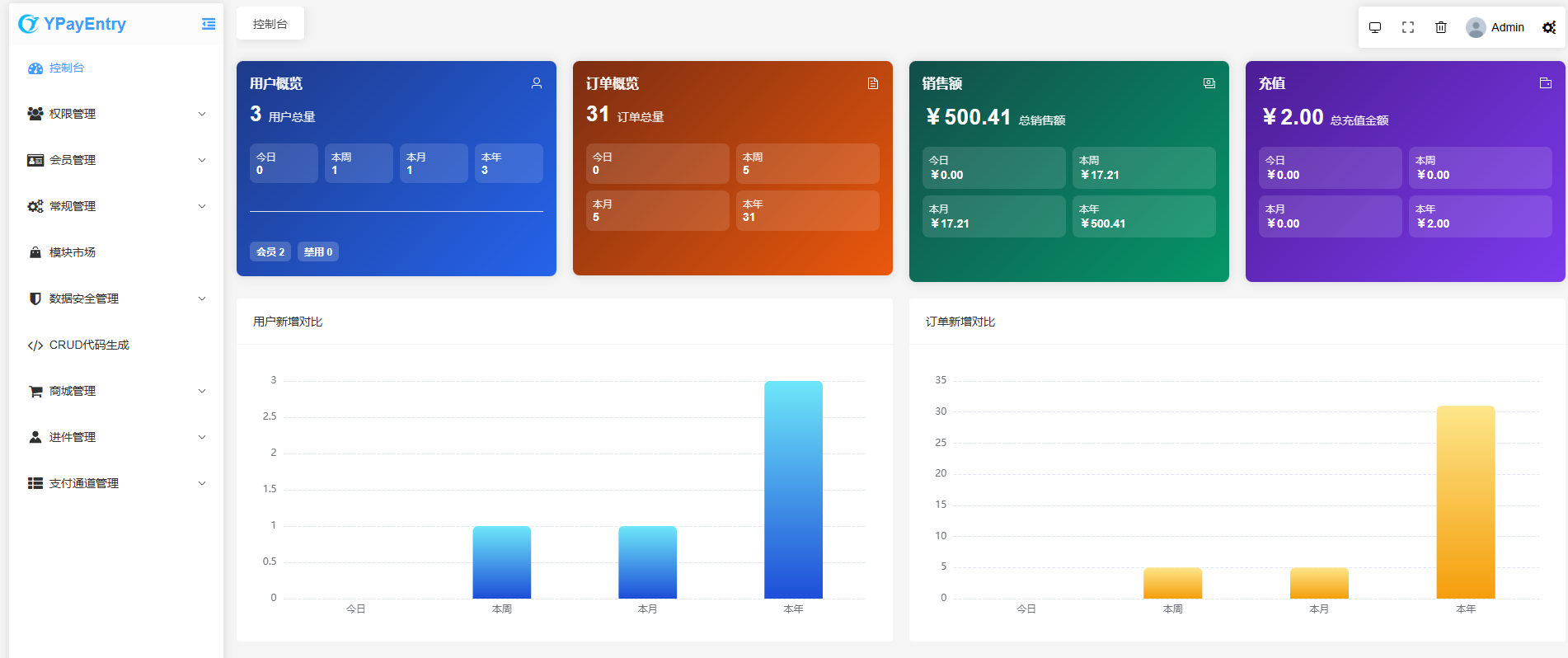Click the 会员 2 badge
The height and width of the screenshot is (658, 1568).
270,251
